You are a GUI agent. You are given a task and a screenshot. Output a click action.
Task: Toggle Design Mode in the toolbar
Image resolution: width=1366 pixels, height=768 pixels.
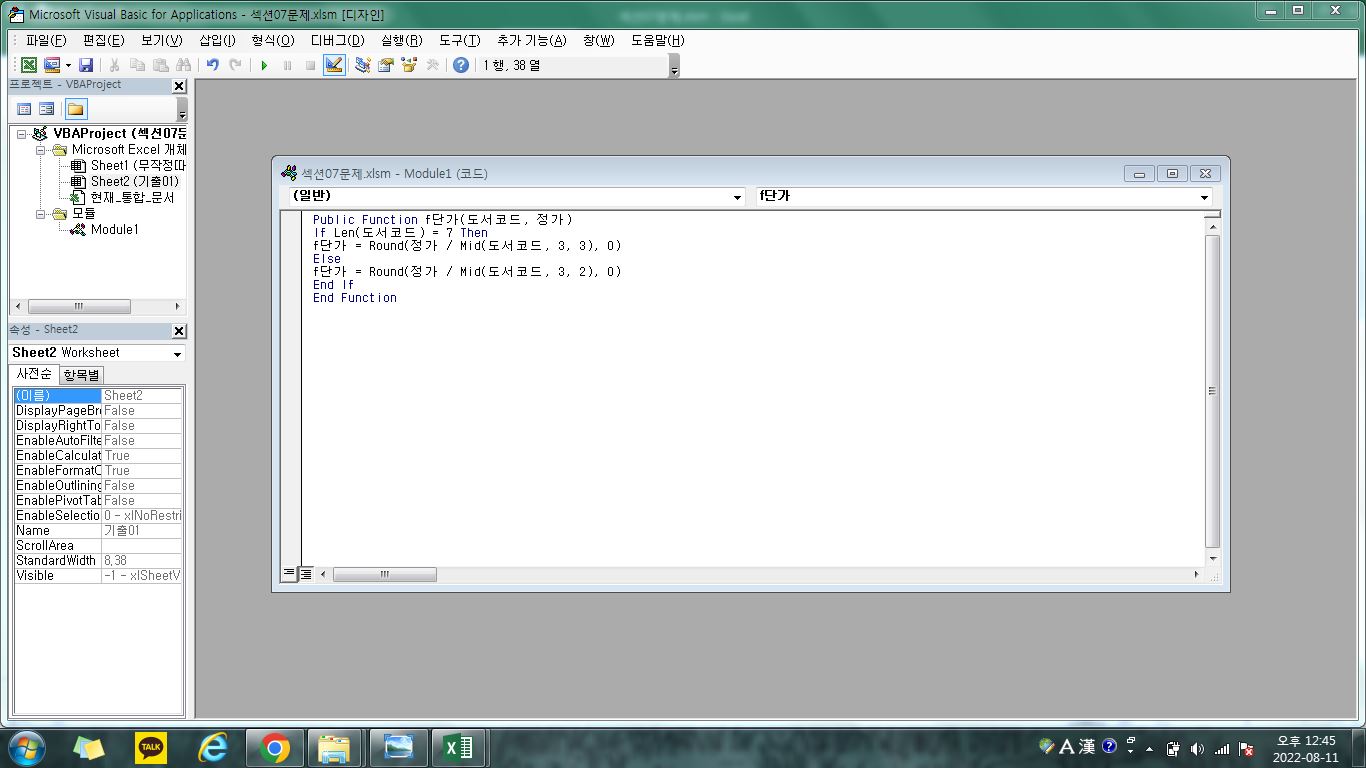pos(334,65)
